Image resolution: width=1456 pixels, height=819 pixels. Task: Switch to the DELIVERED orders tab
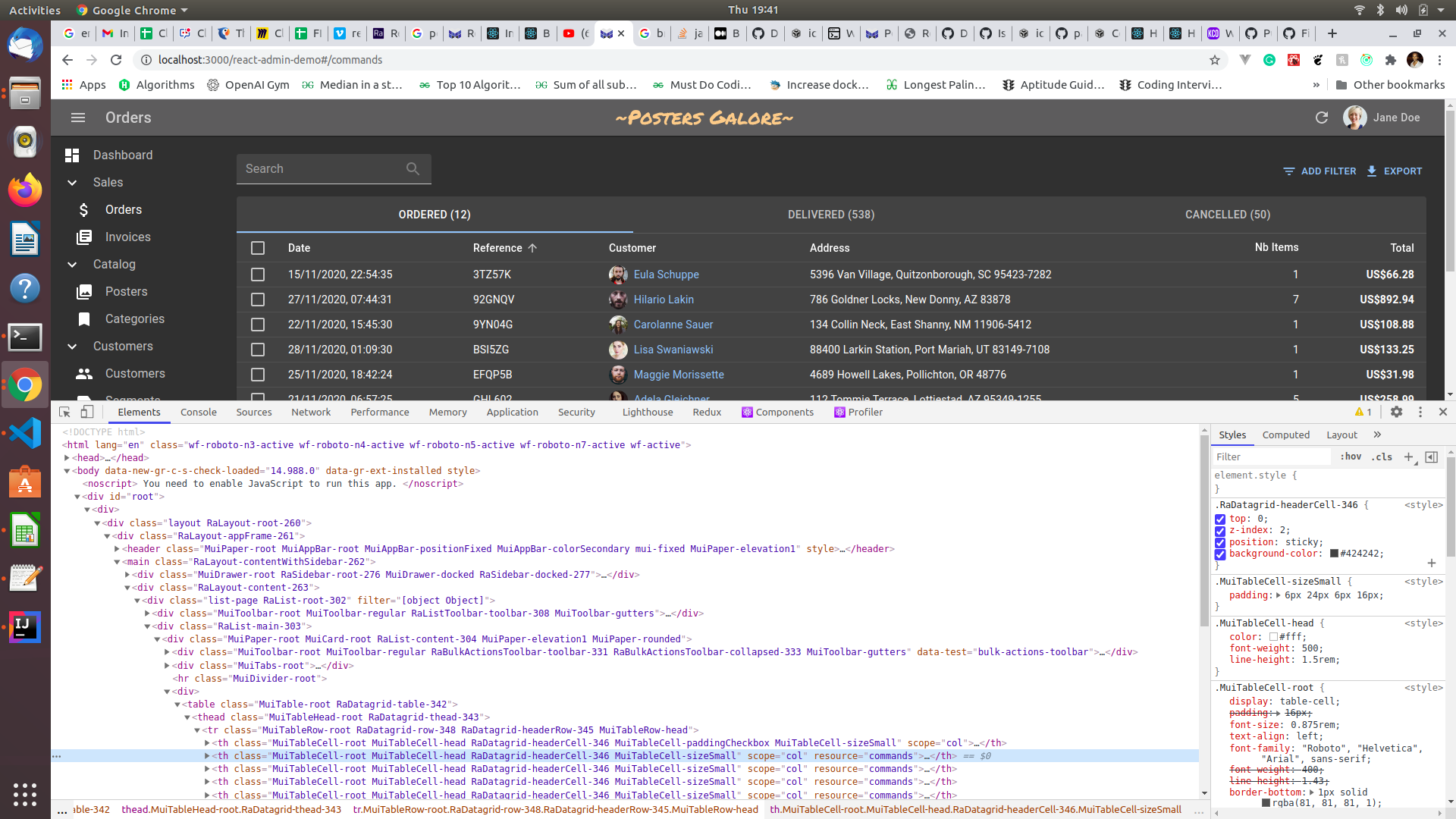point(831,215)
